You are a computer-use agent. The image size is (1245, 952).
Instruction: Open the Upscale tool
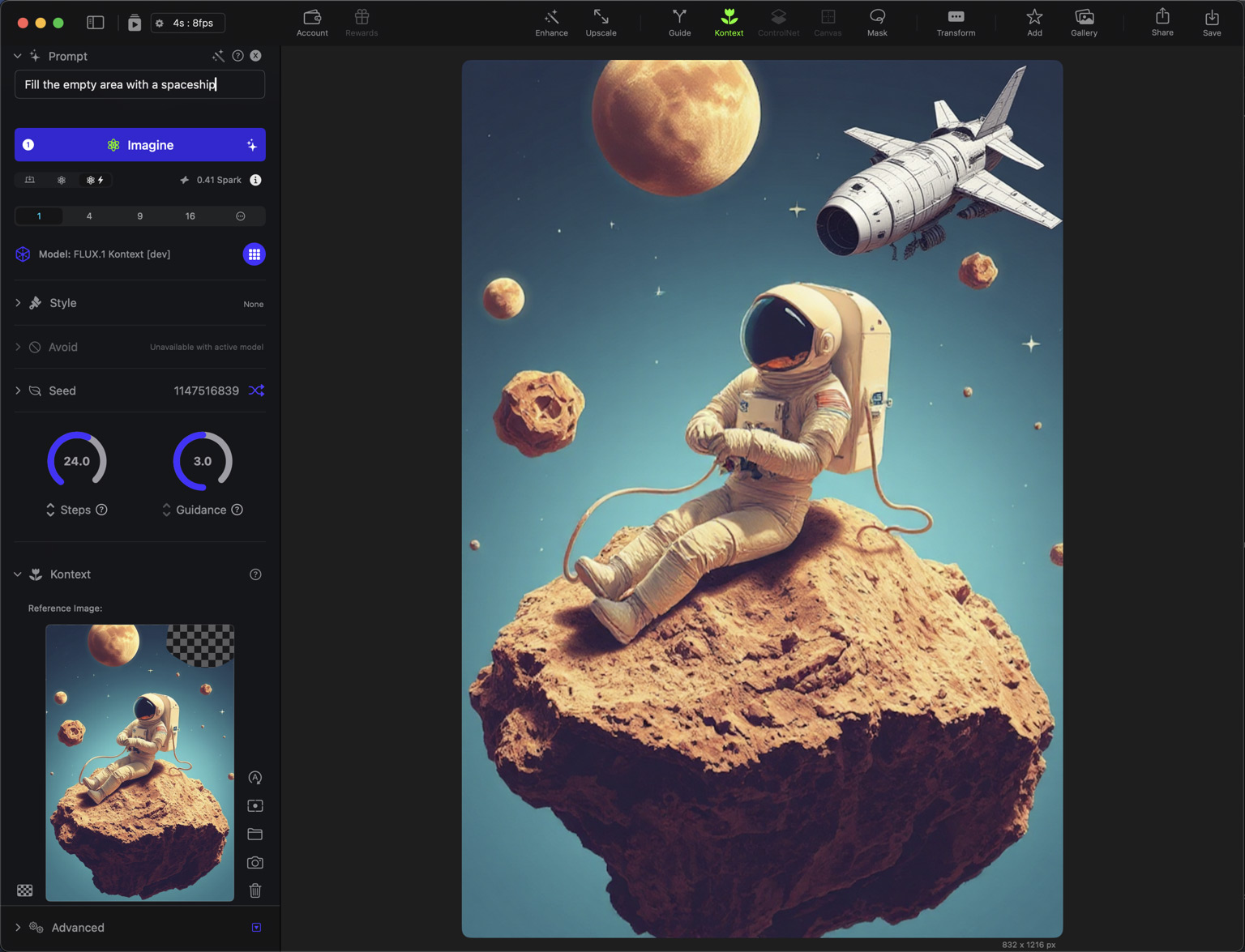(601, 22)
